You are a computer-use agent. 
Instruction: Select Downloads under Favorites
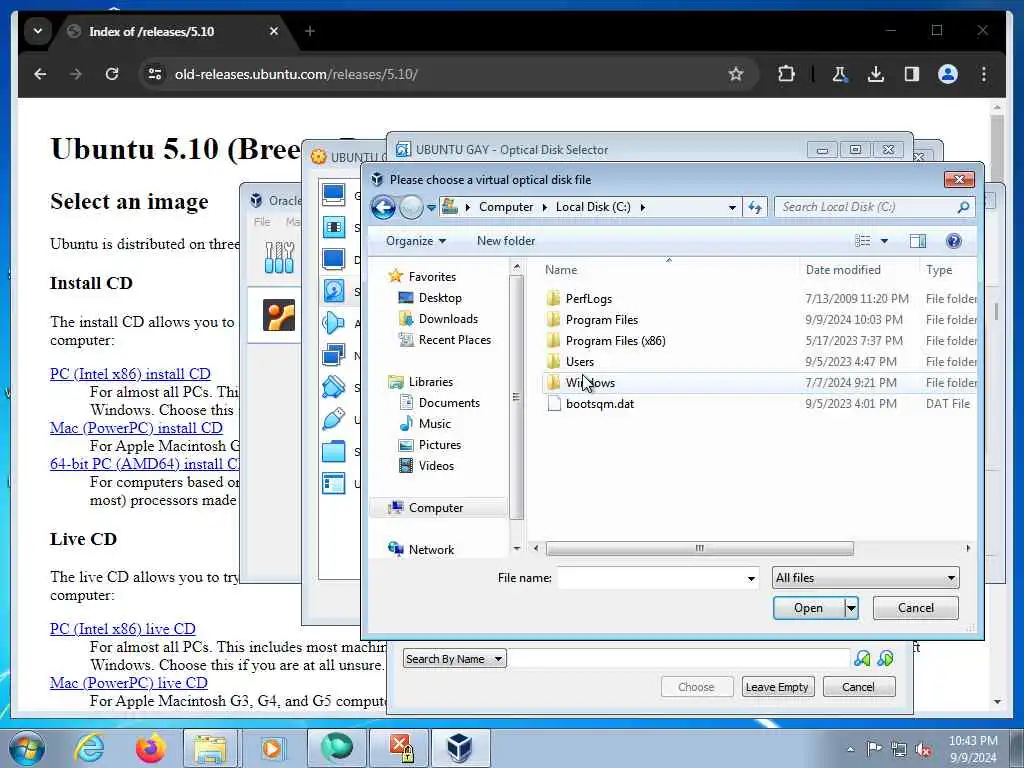tap(448, 319)
